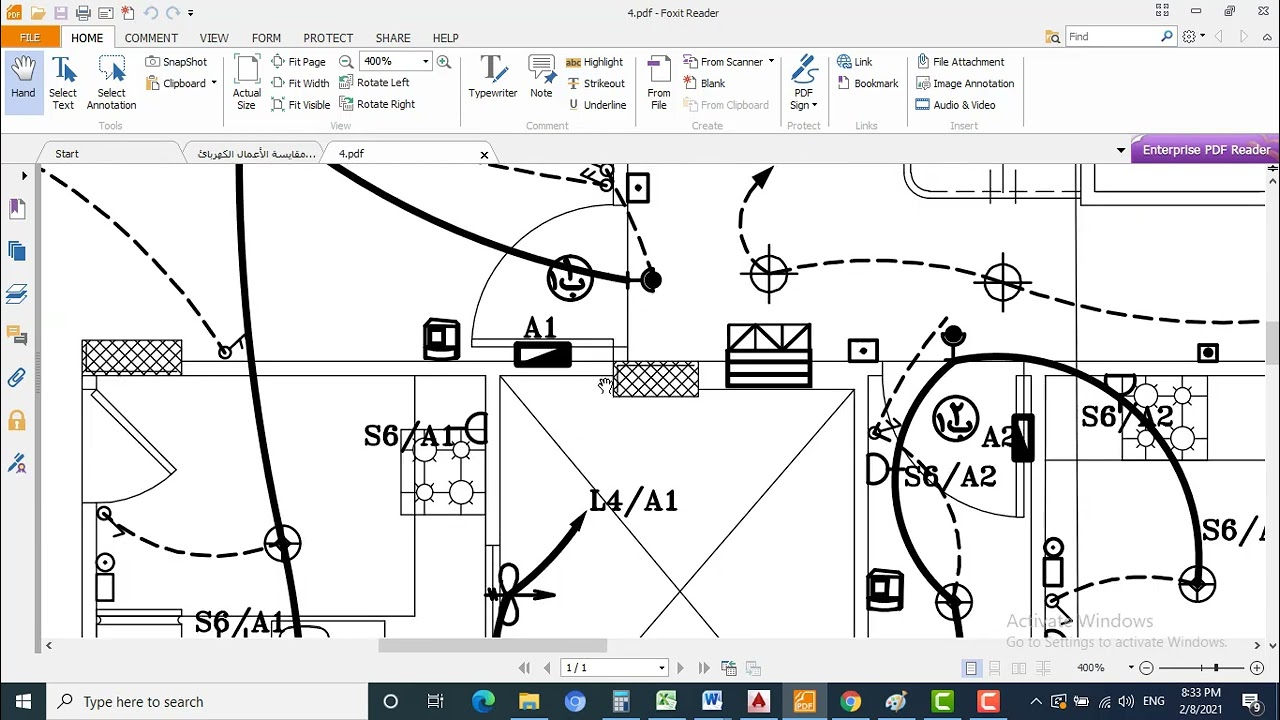Switch to the PROTECT ribbon tab
The image size is (1280, 720).
click(x=328, y=38)
